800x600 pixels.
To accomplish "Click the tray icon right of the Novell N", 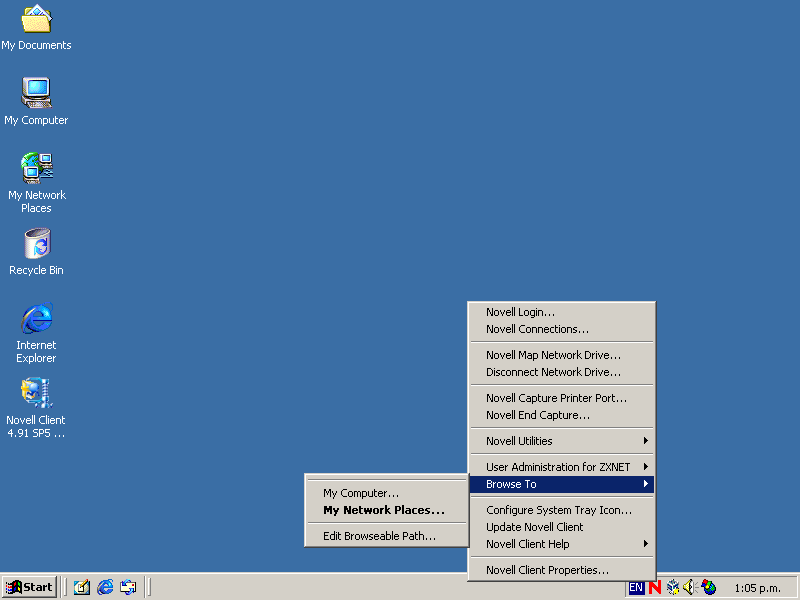I will [673, 587].
